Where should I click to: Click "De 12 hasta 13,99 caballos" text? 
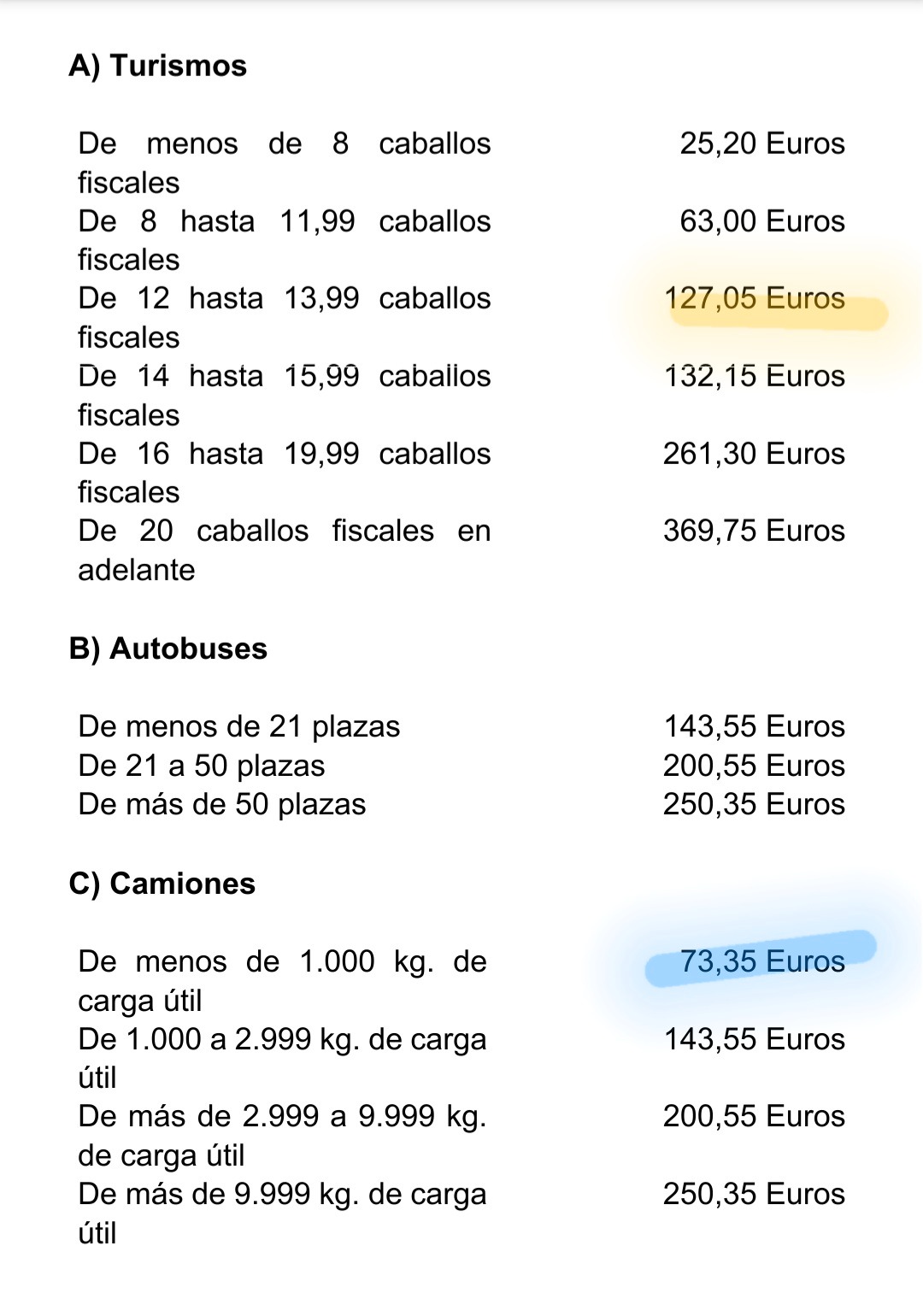(x=284, y=298)
